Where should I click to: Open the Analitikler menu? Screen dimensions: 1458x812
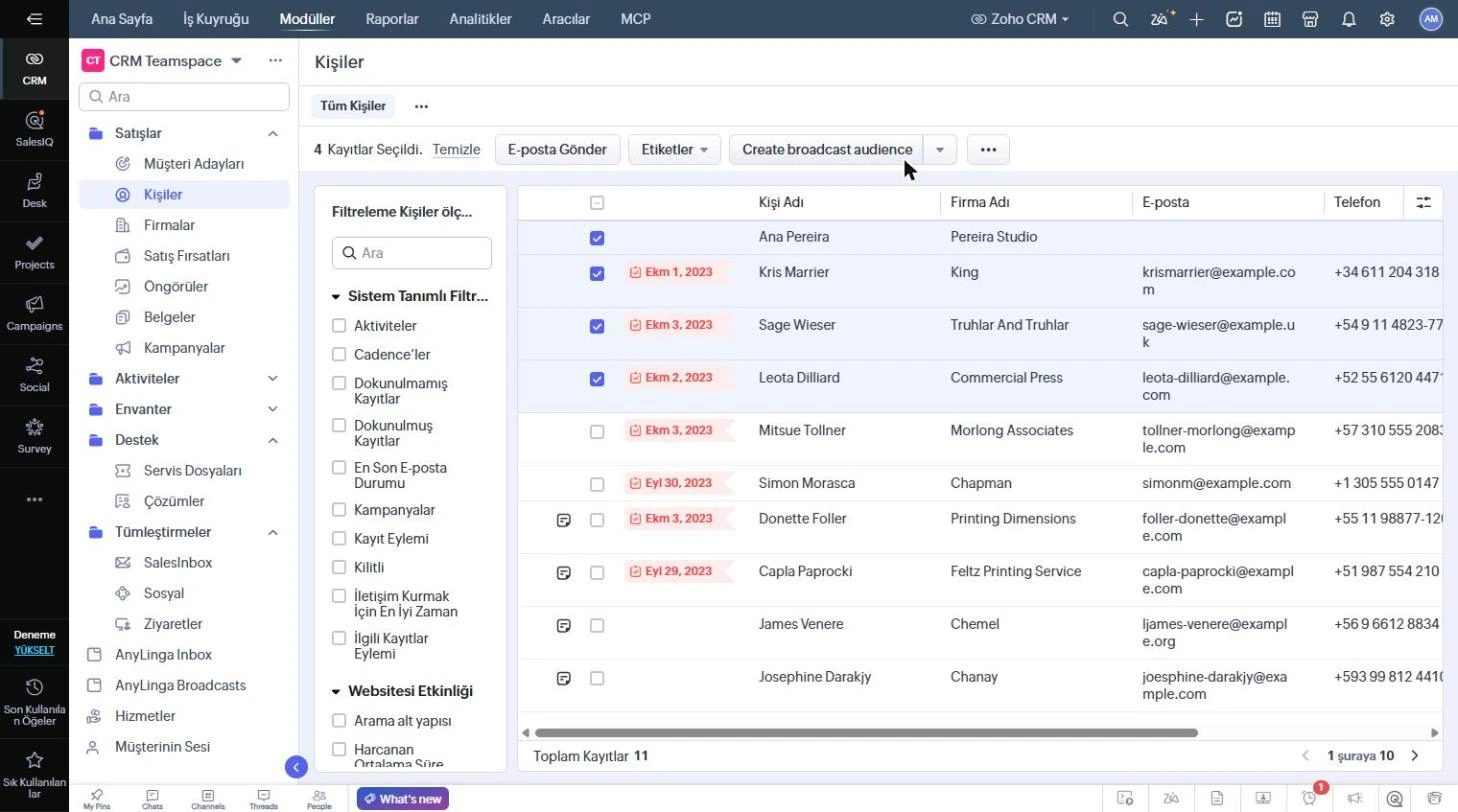tap(480, 19)
